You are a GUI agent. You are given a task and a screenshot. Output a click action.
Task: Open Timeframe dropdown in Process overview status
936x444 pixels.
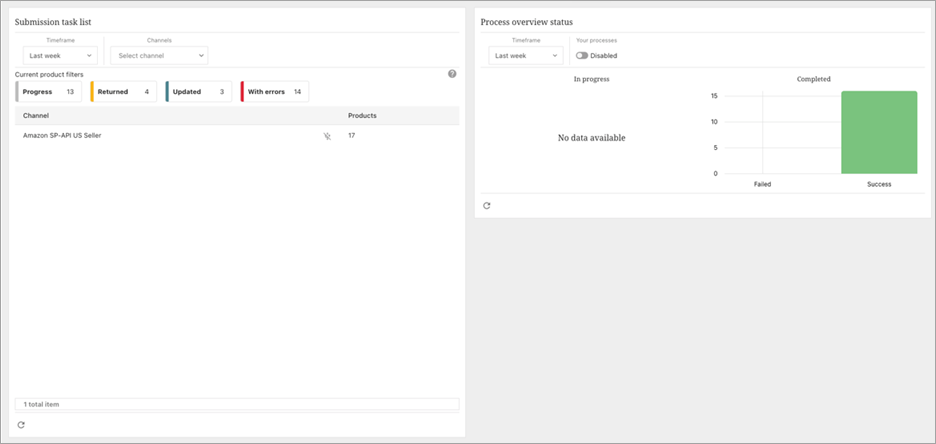tap(525, 56)
